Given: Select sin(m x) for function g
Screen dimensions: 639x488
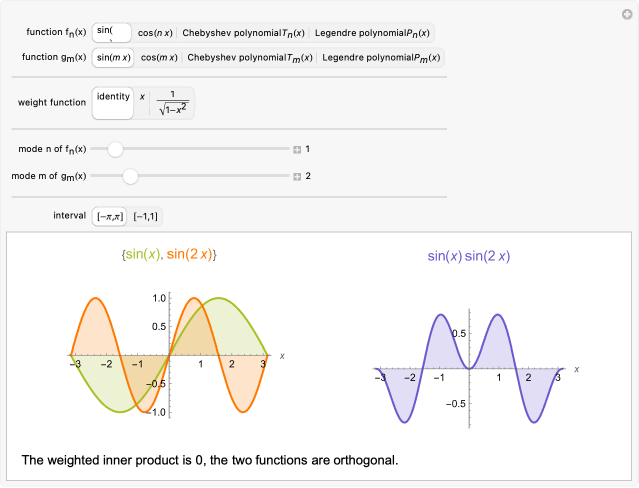Looking at the screenshot, I should pyautogui.click(x=112, y=57).
